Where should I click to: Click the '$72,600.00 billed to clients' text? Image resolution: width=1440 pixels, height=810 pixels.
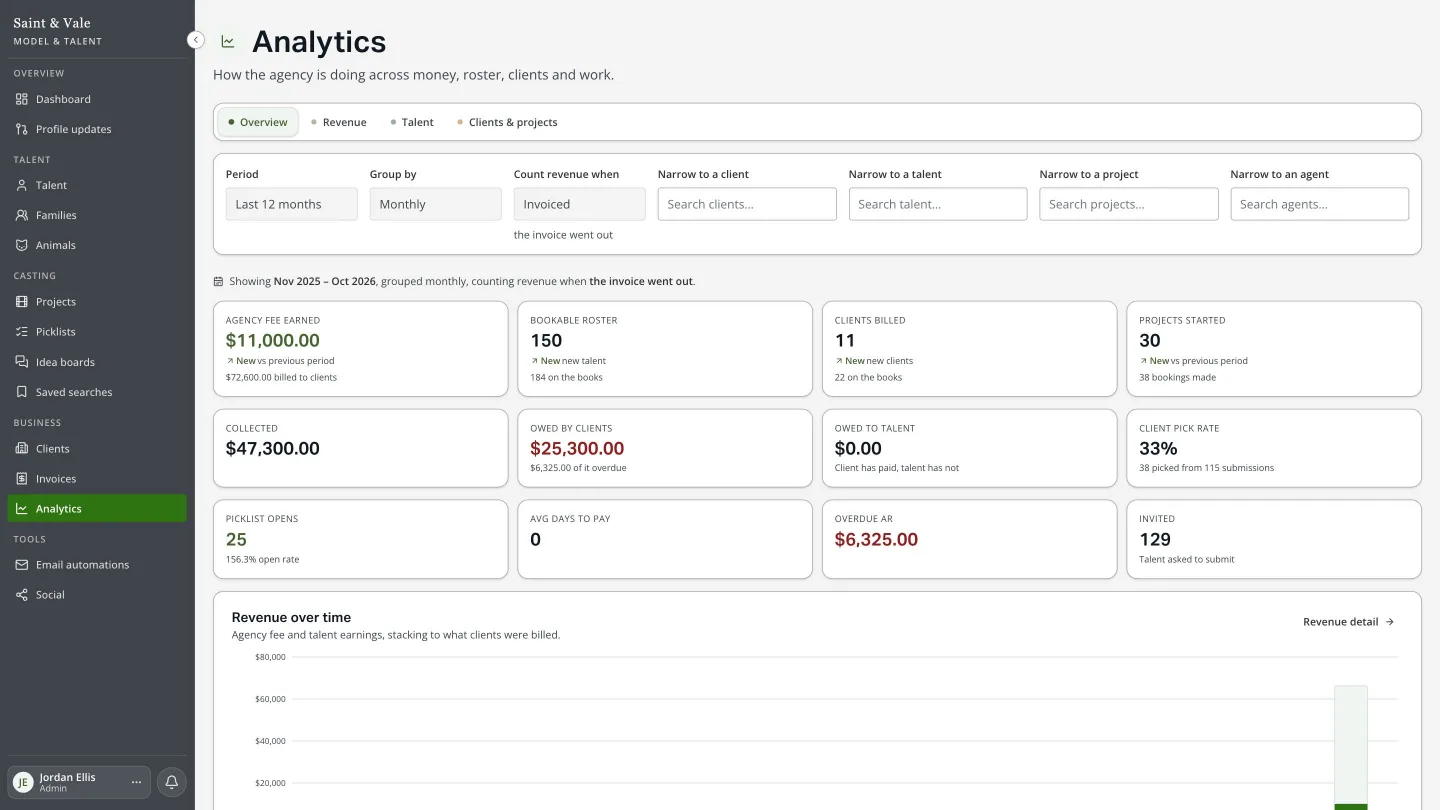coord(281,377)
